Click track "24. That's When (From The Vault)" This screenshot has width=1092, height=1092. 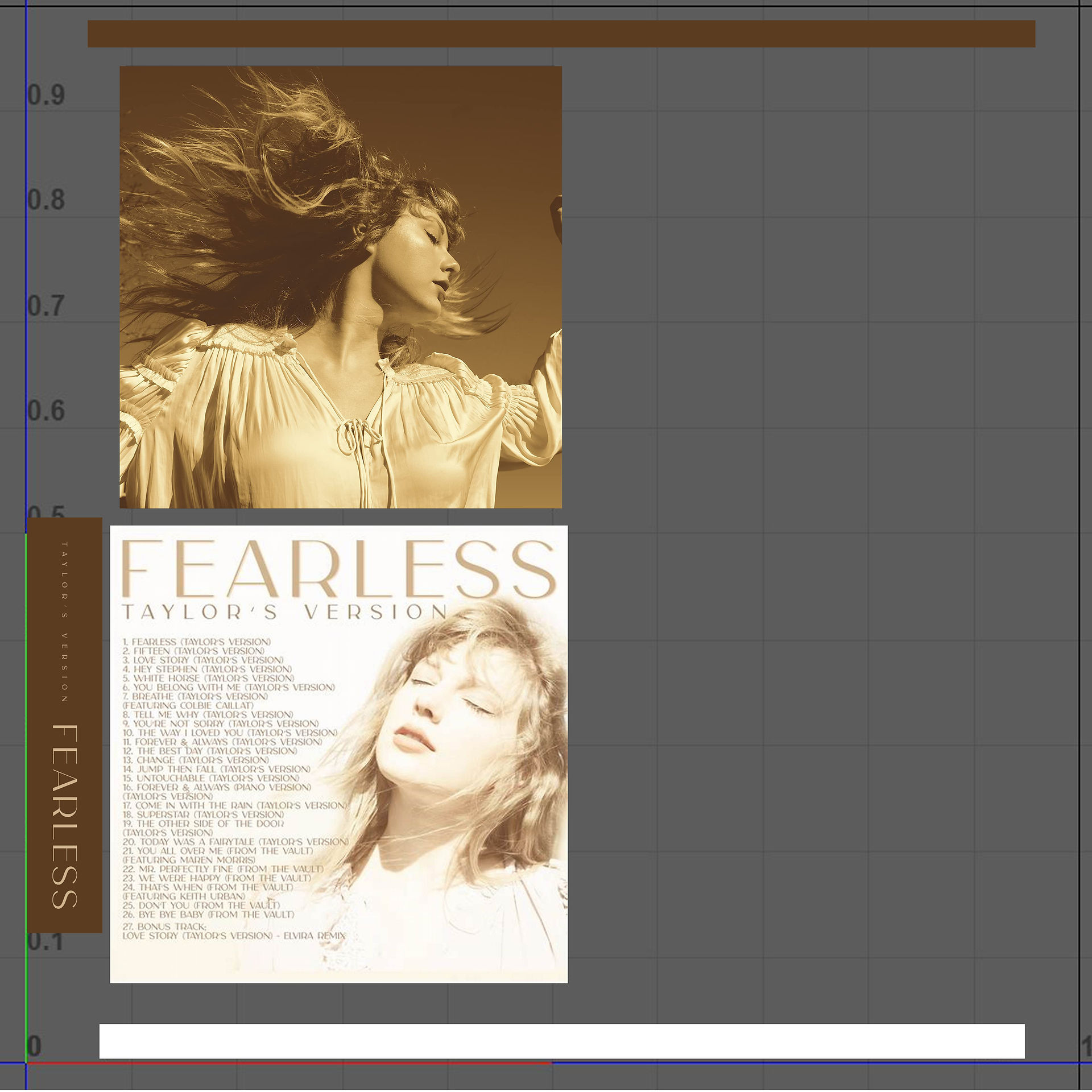pyautogui.click(x=208, y=887)
